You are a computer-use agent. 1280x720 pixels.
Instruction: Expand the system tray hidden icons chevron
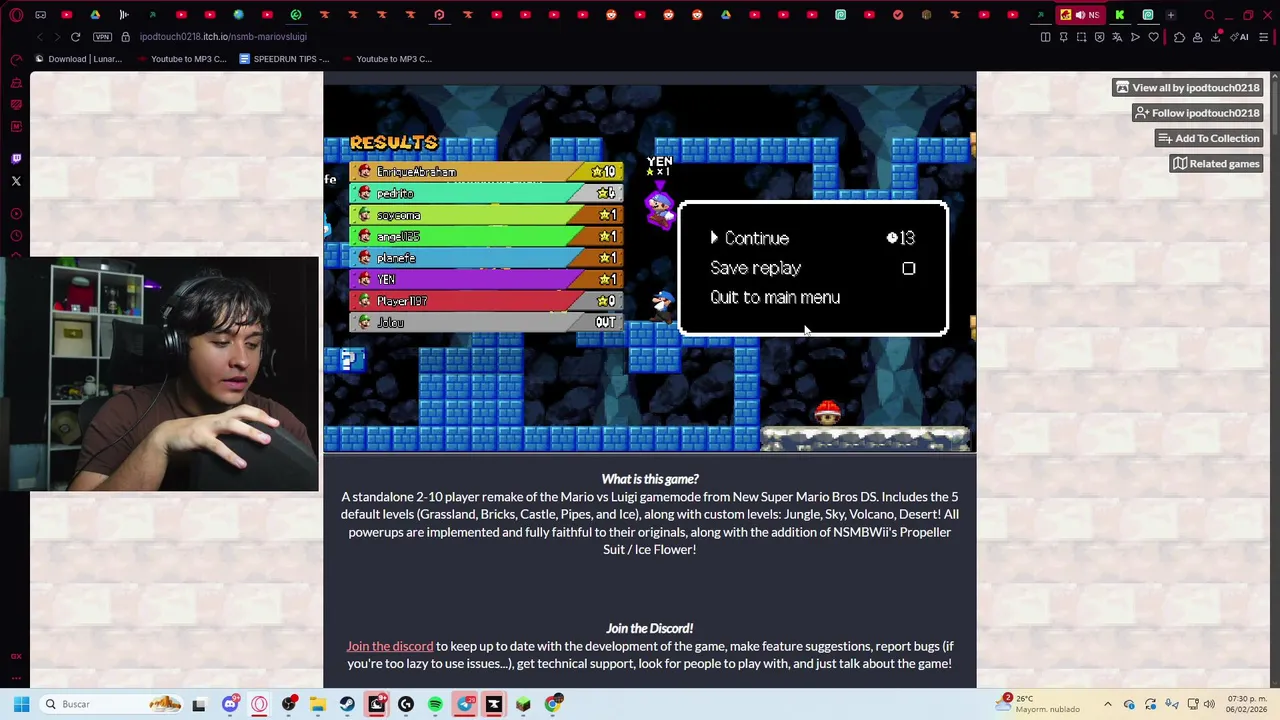1108,704
